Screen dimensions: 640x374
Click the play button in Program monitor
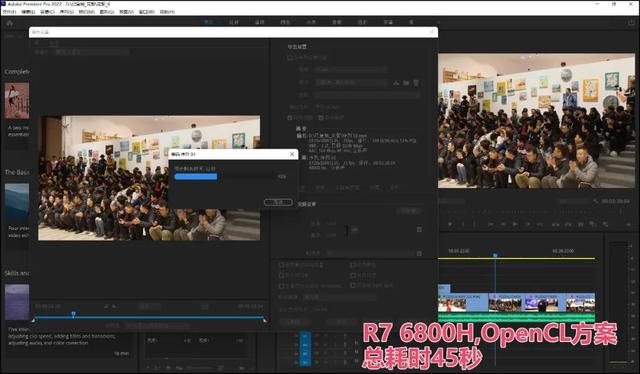515,224
